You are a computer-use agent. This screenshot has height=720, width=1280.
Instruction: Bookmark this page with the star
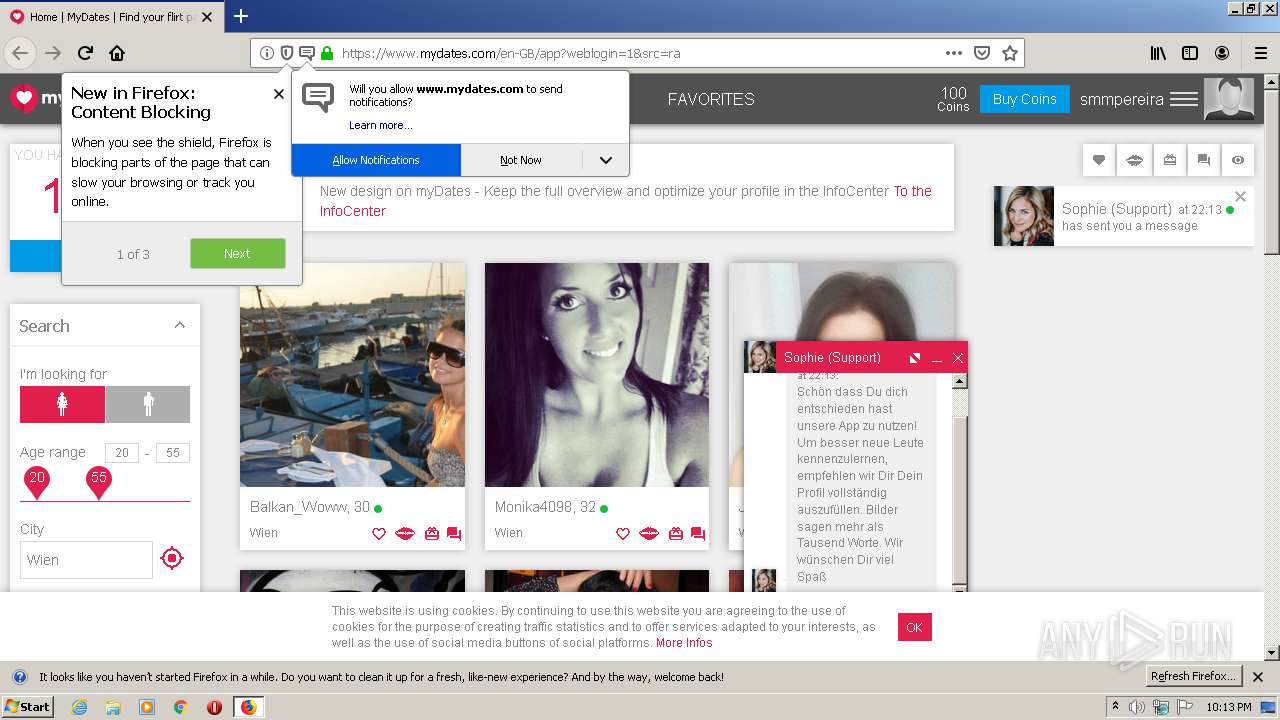[x=1010, y=53]
